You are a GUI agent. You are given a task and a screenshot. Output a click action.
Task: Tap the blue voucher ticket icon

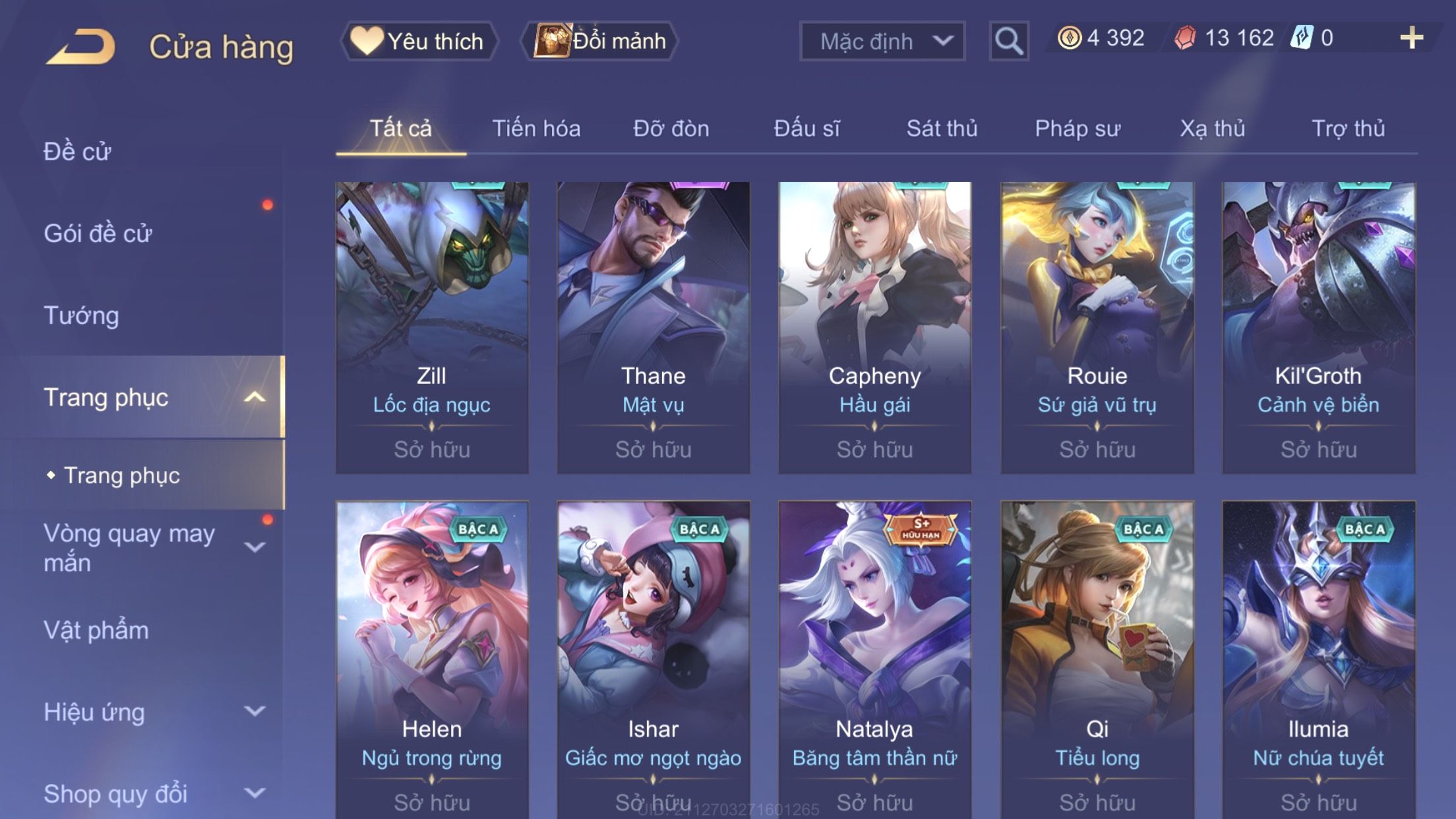point(1302,37)
